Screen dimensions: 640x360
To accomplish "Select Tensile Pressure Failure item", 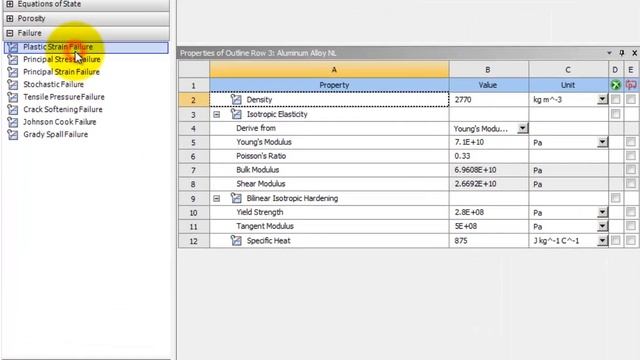I will (64, 97).
